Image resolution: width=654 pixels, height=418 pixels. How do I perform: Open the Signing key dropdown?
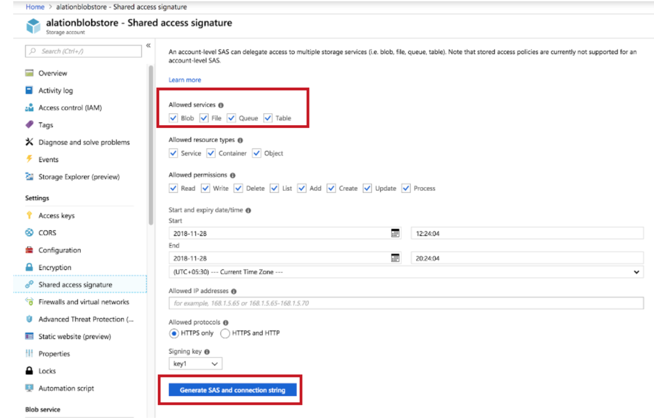click(x=195, y=363)
